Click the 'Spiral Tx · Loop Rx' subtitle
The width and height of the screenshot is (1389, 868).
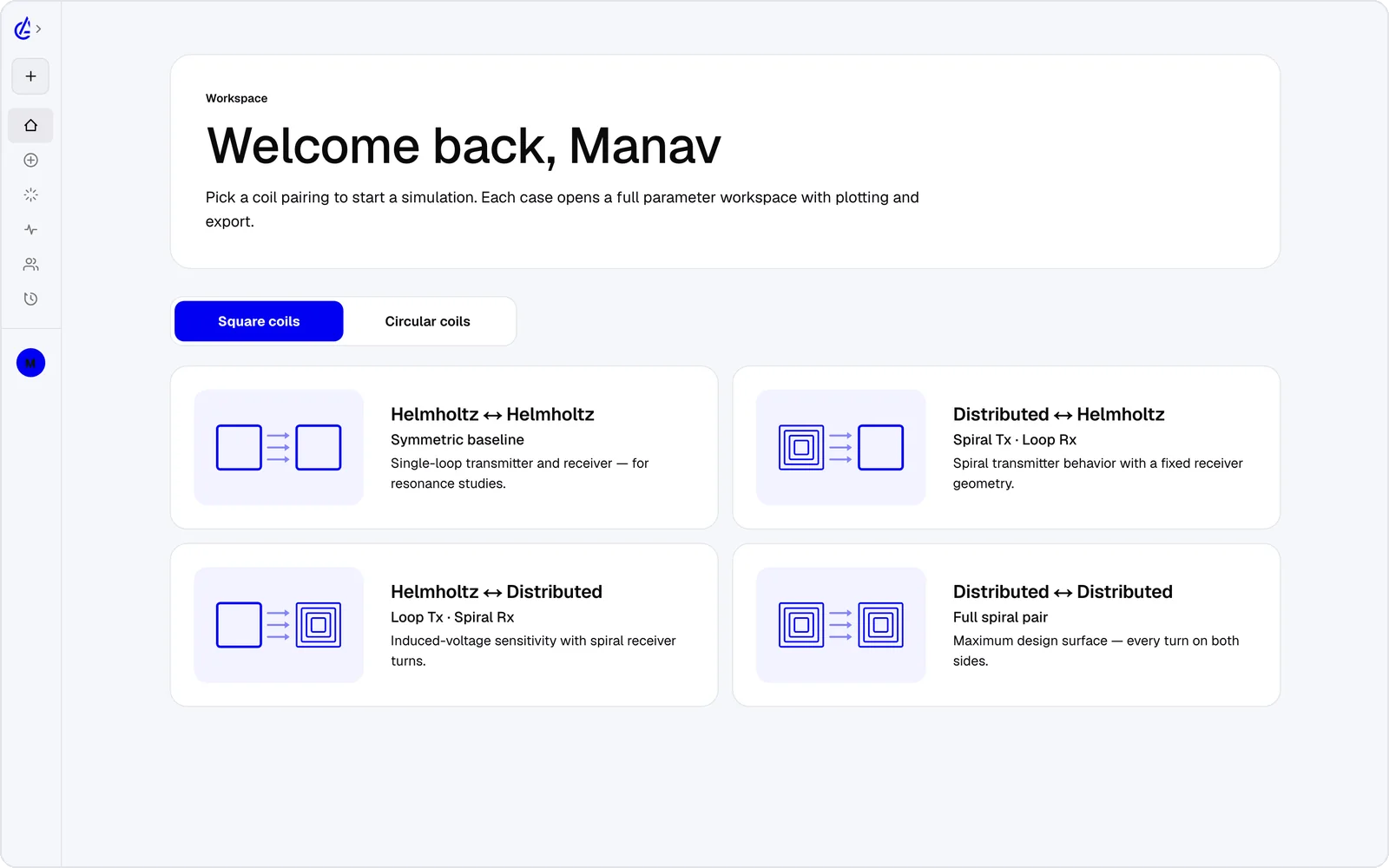click(1015, 440)
